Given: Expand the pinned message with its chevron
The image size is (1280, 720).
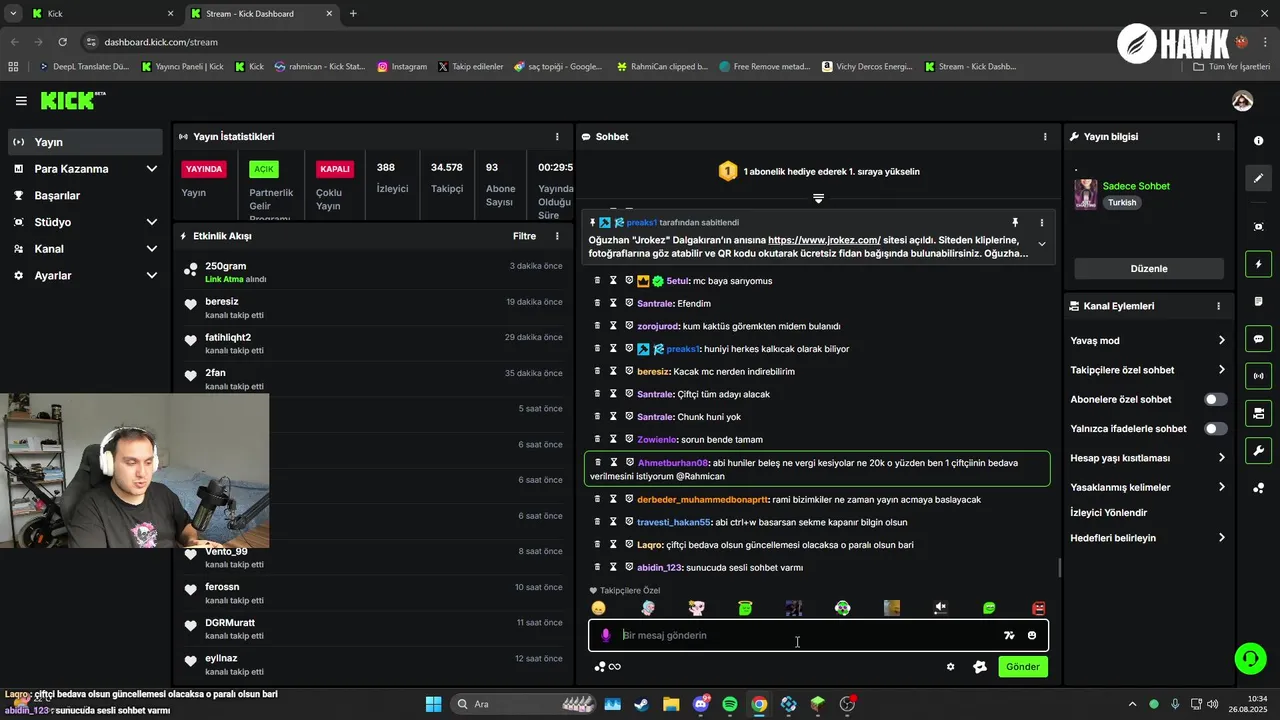Looking at the screenshot, I should [1041, 244].
